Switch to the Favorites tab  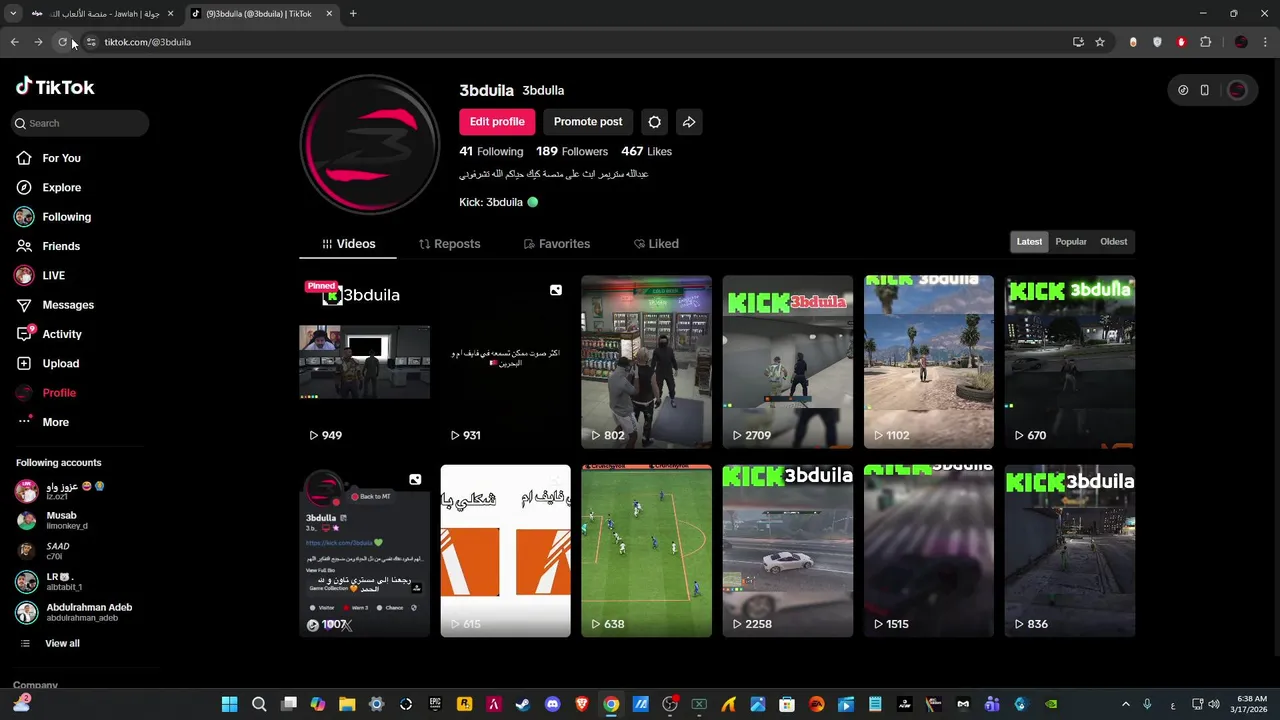click(556, 244)
